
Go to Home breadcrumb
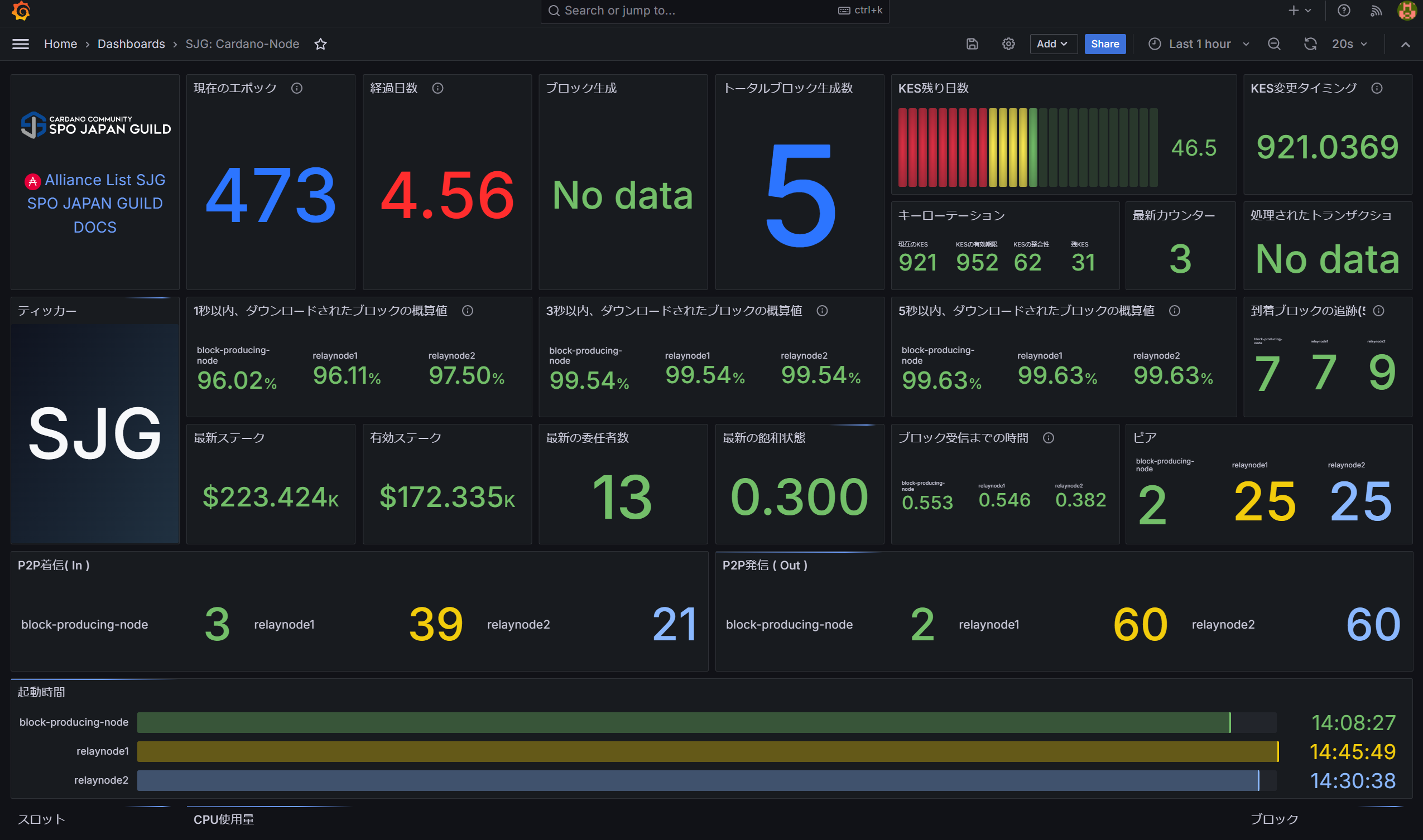tap(61, 44)
